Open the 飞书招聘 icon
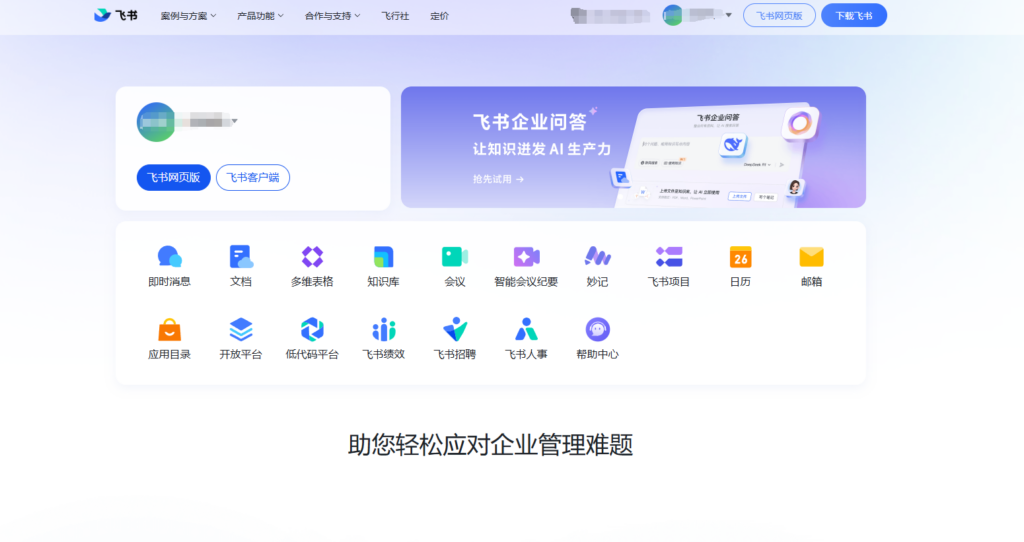This screenshot has height=542, width=1024. point(455,330)
